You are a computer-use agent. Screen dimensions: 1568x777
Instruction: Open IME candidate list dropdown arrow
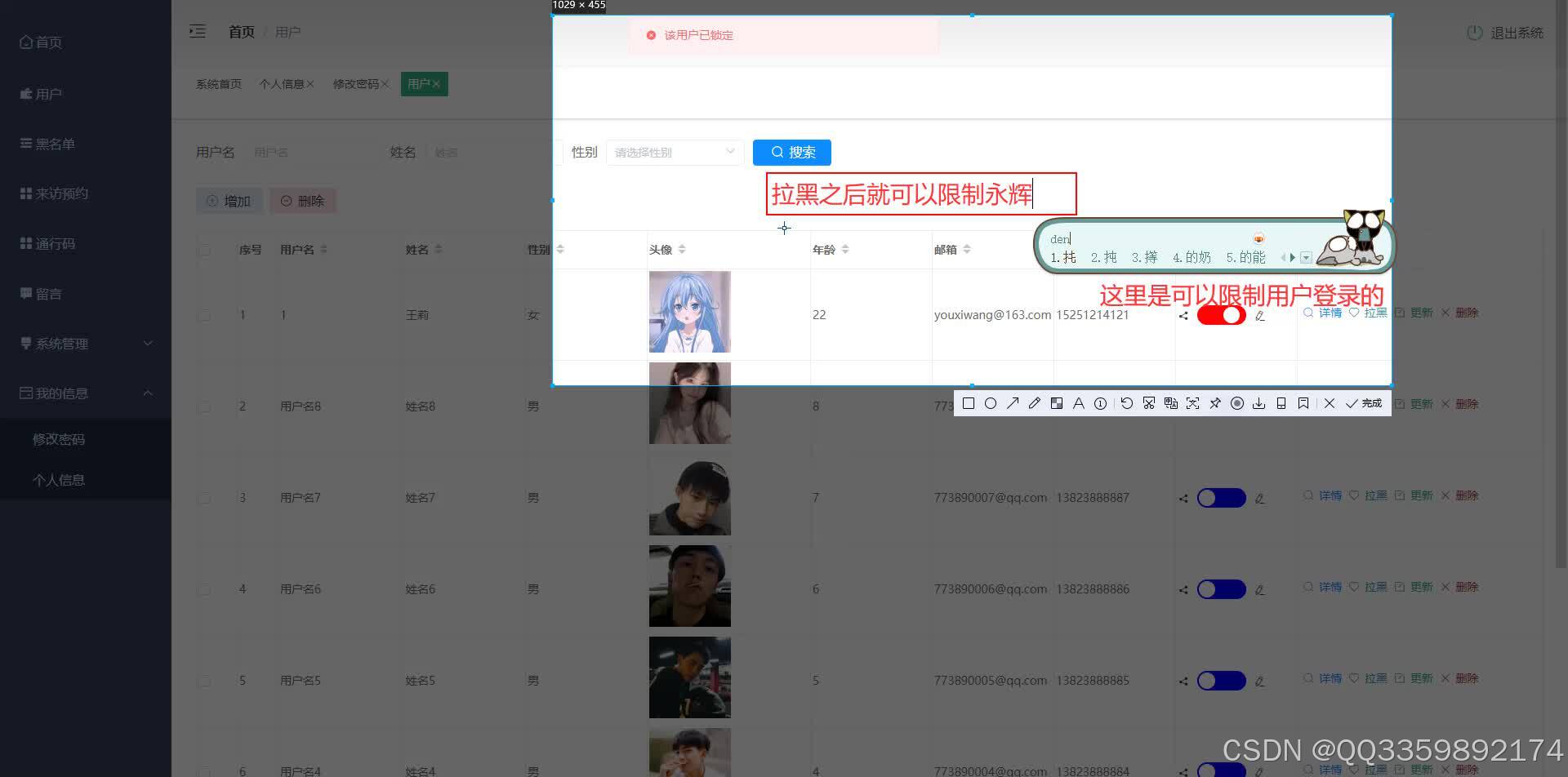[1306, 258]
